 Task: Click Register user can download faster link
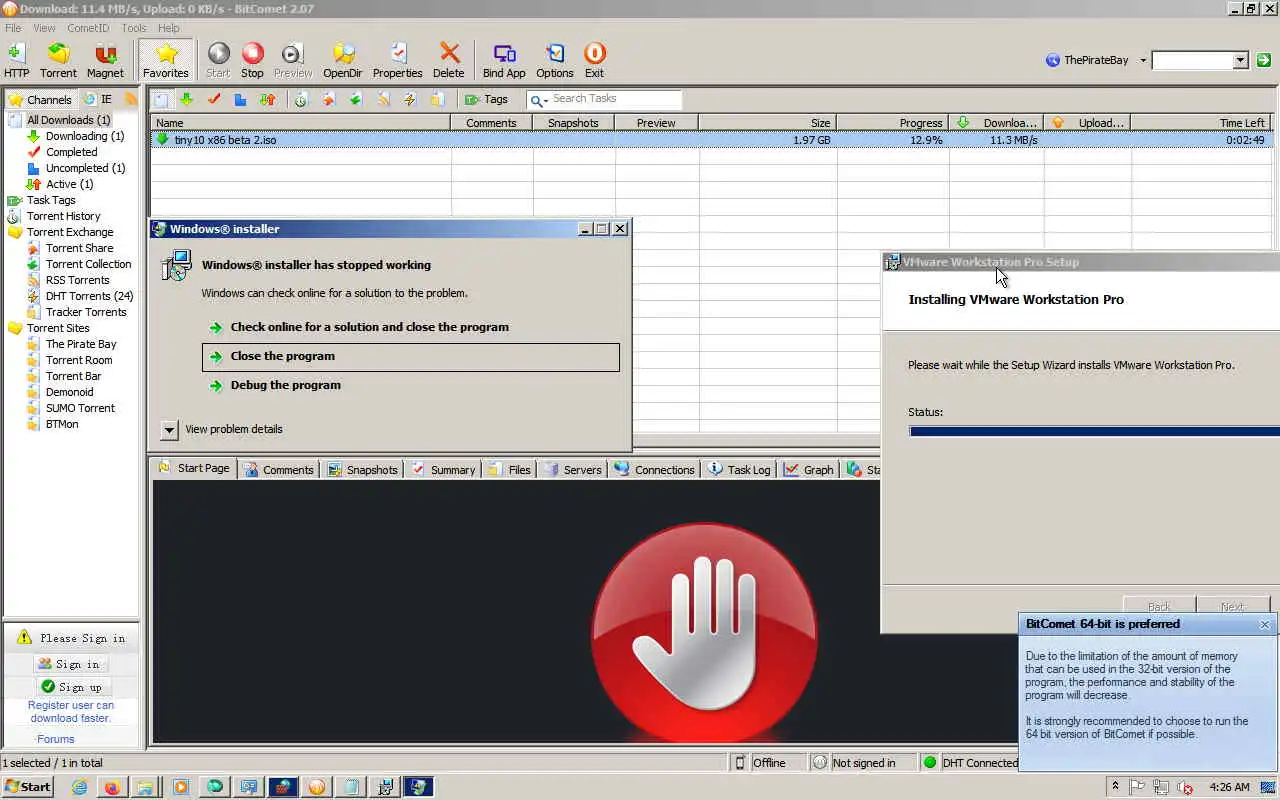pos(70,711)
